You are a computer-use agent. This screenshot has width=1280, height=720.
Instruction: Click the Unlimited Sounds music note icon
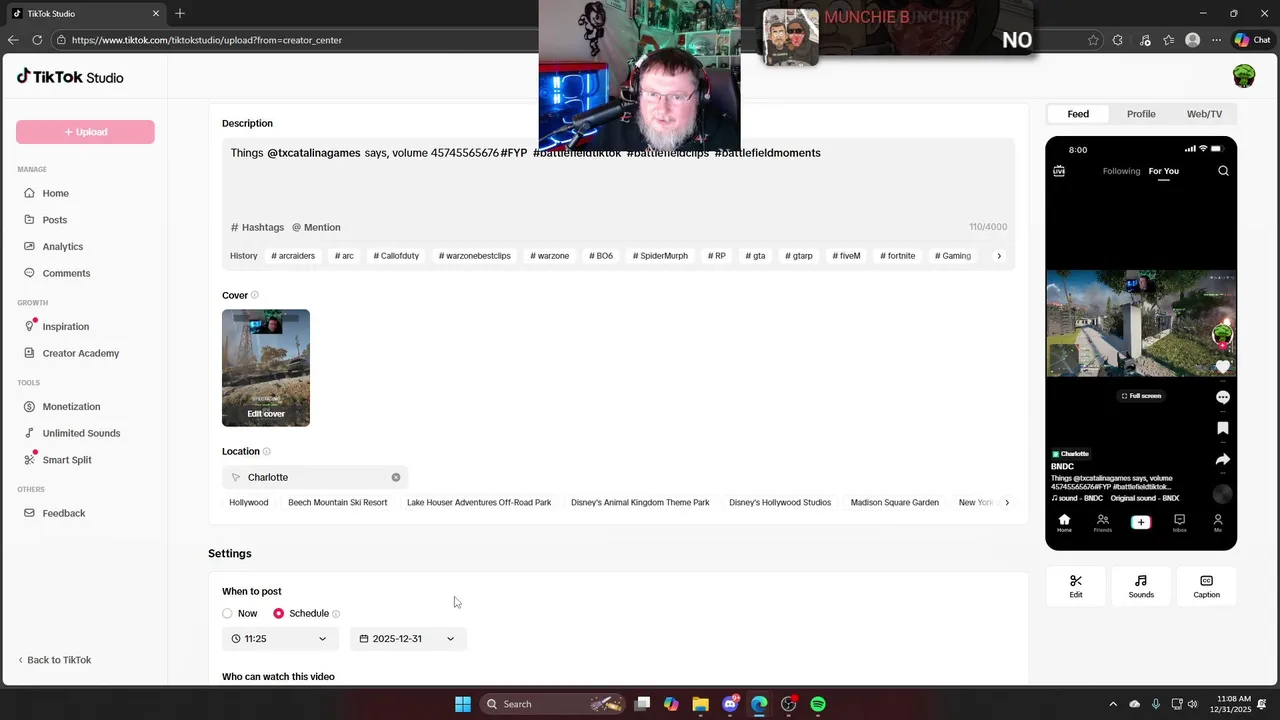click(29, 433)
